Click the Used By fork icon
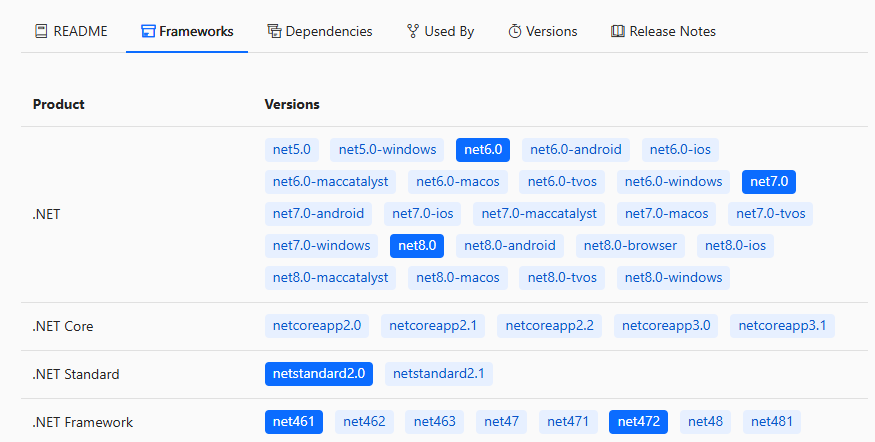The width and height of the screenshot is (875, 442). (413, 31)
